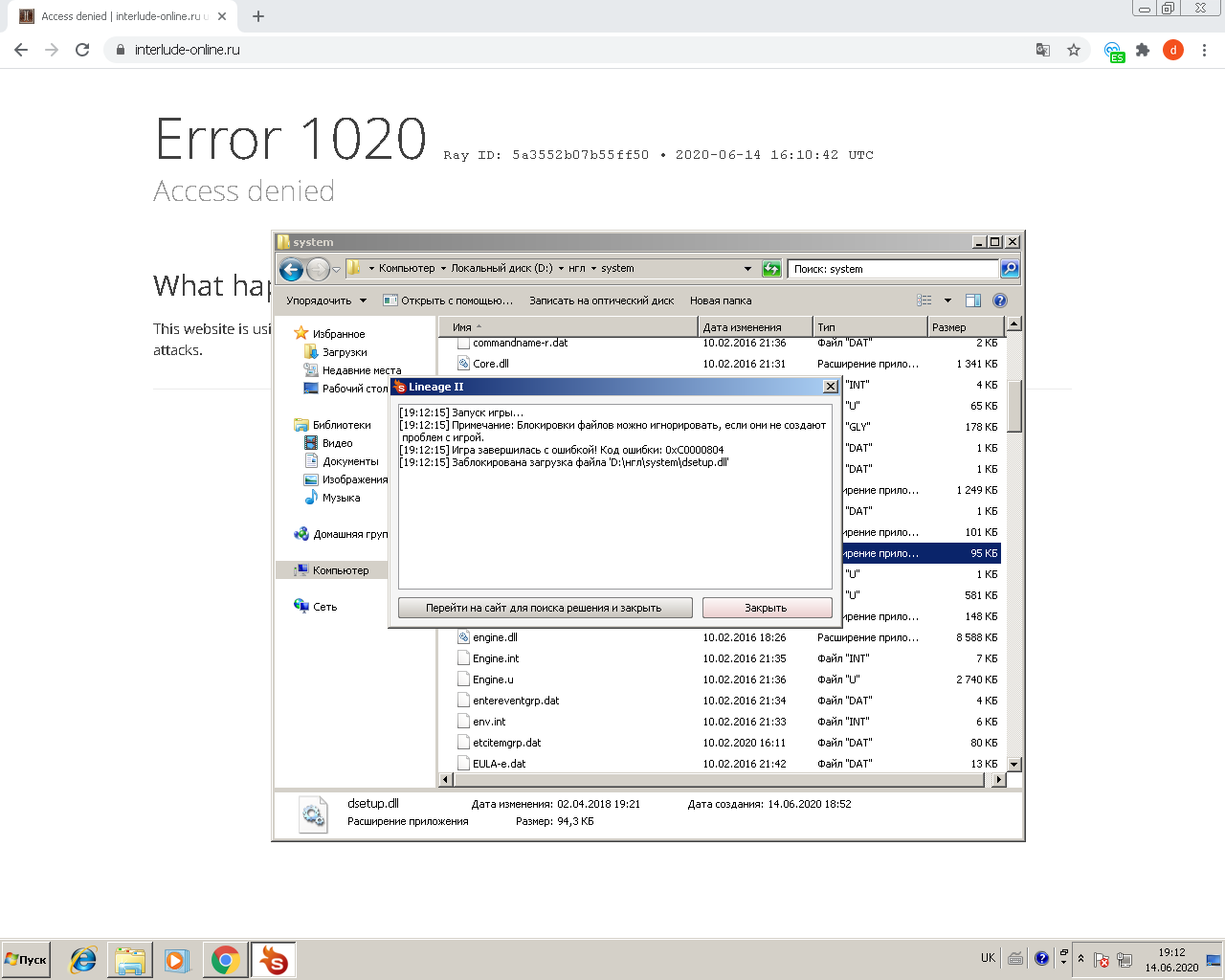Close the Lineage II dialog with X
The width and height of the screenshot is (1225, 980).
click(830, 387)
